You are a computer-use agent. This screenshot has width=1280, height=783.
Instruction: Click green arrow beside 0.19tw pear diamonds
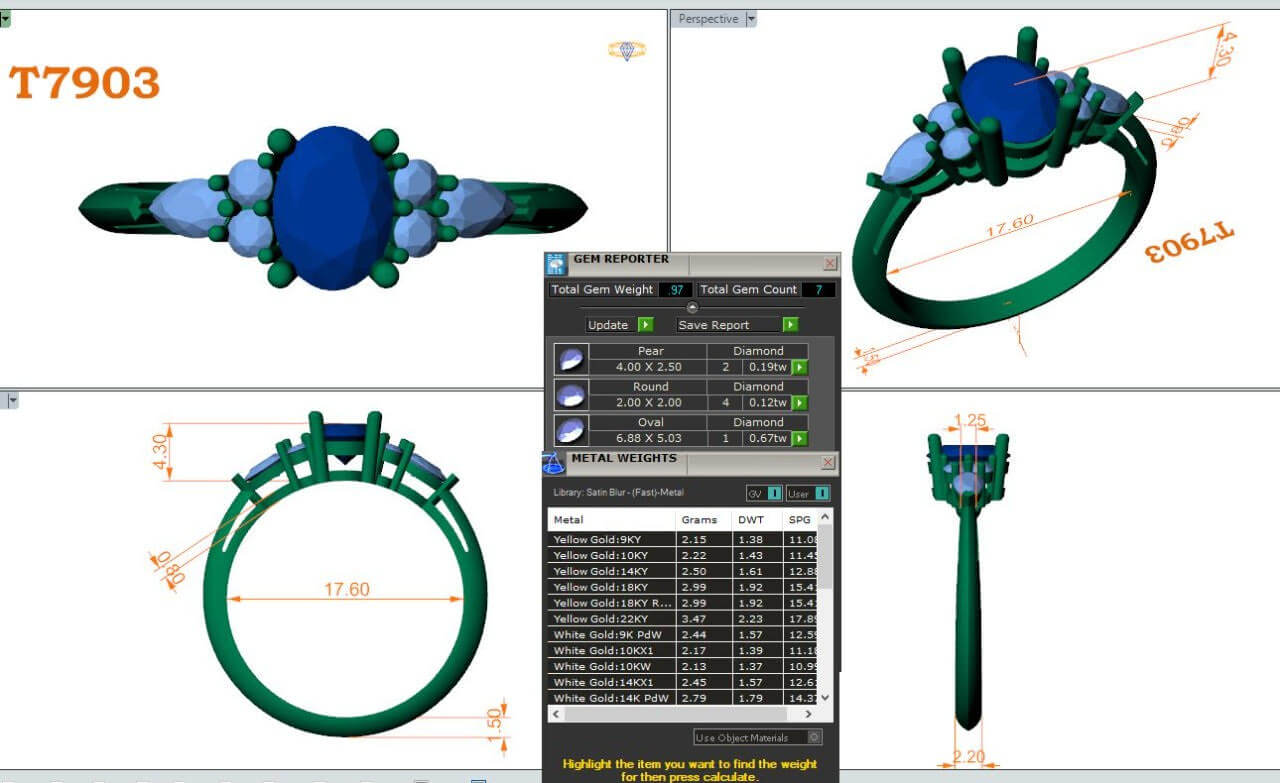click(x=800, y=367)
